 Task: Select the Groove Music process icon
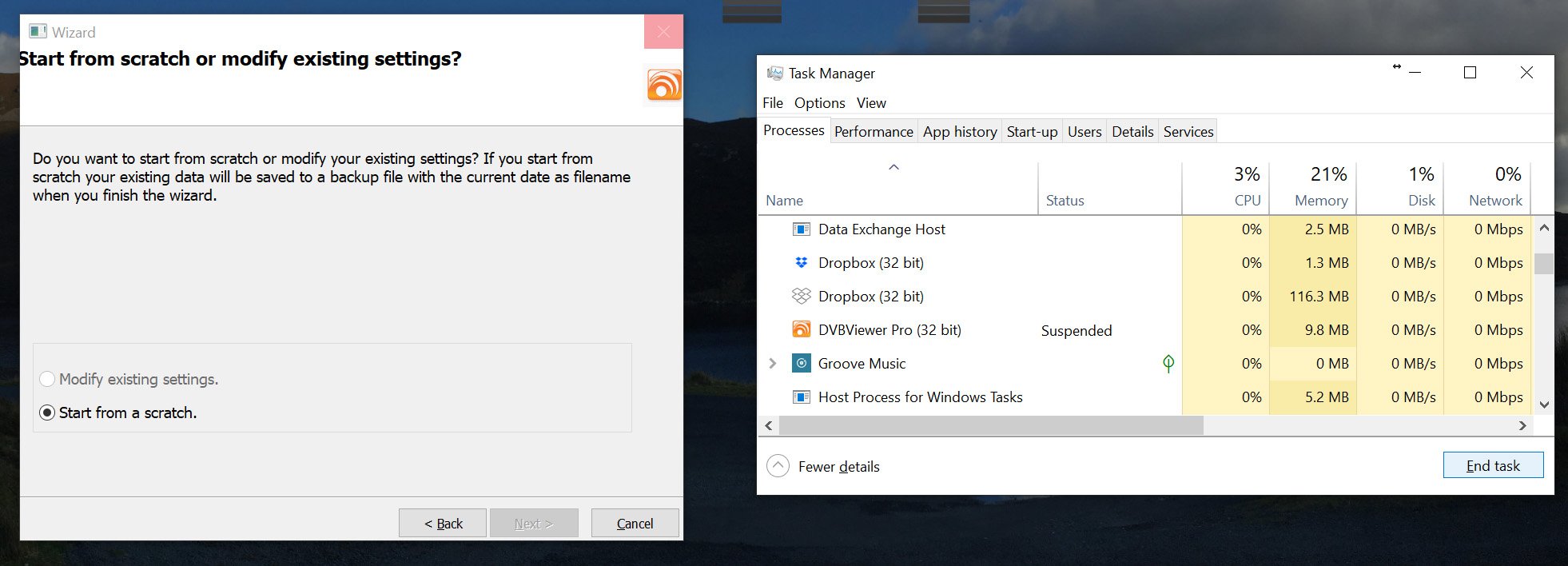pyautogui.click(x=801, y=363)
